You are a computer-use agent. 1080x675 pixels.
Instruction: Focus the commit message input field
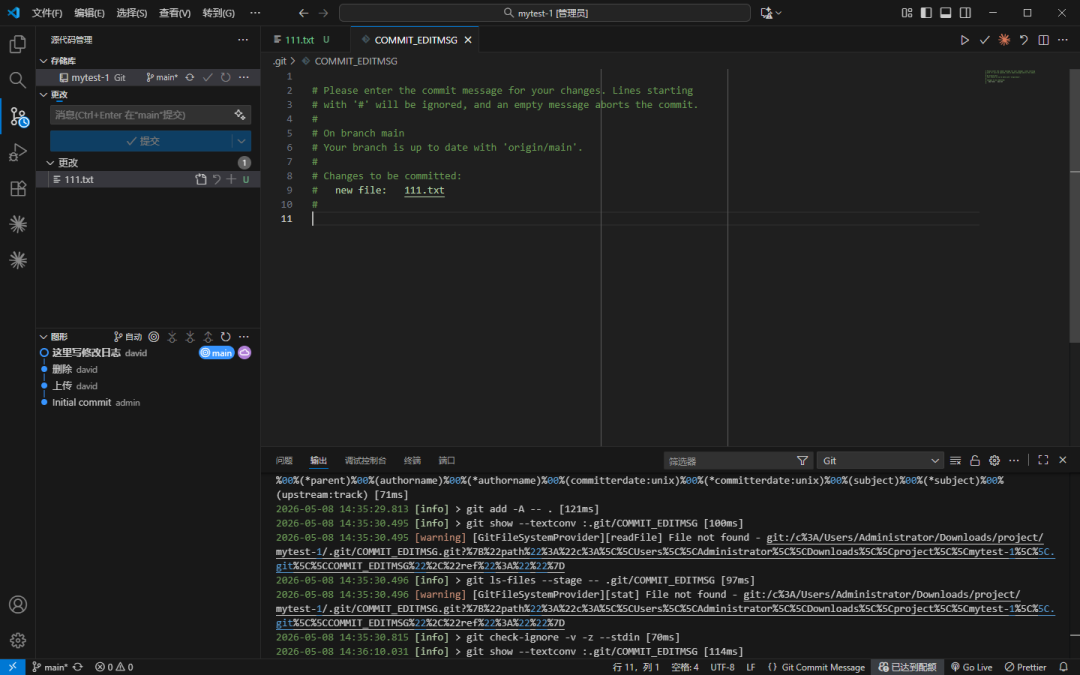[141, 114]
